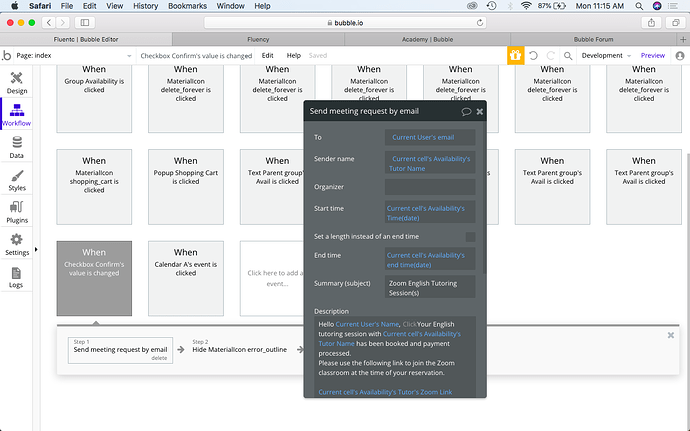Switch to the Bubble Forum tab
690x431 pixels.
(593, 39)
